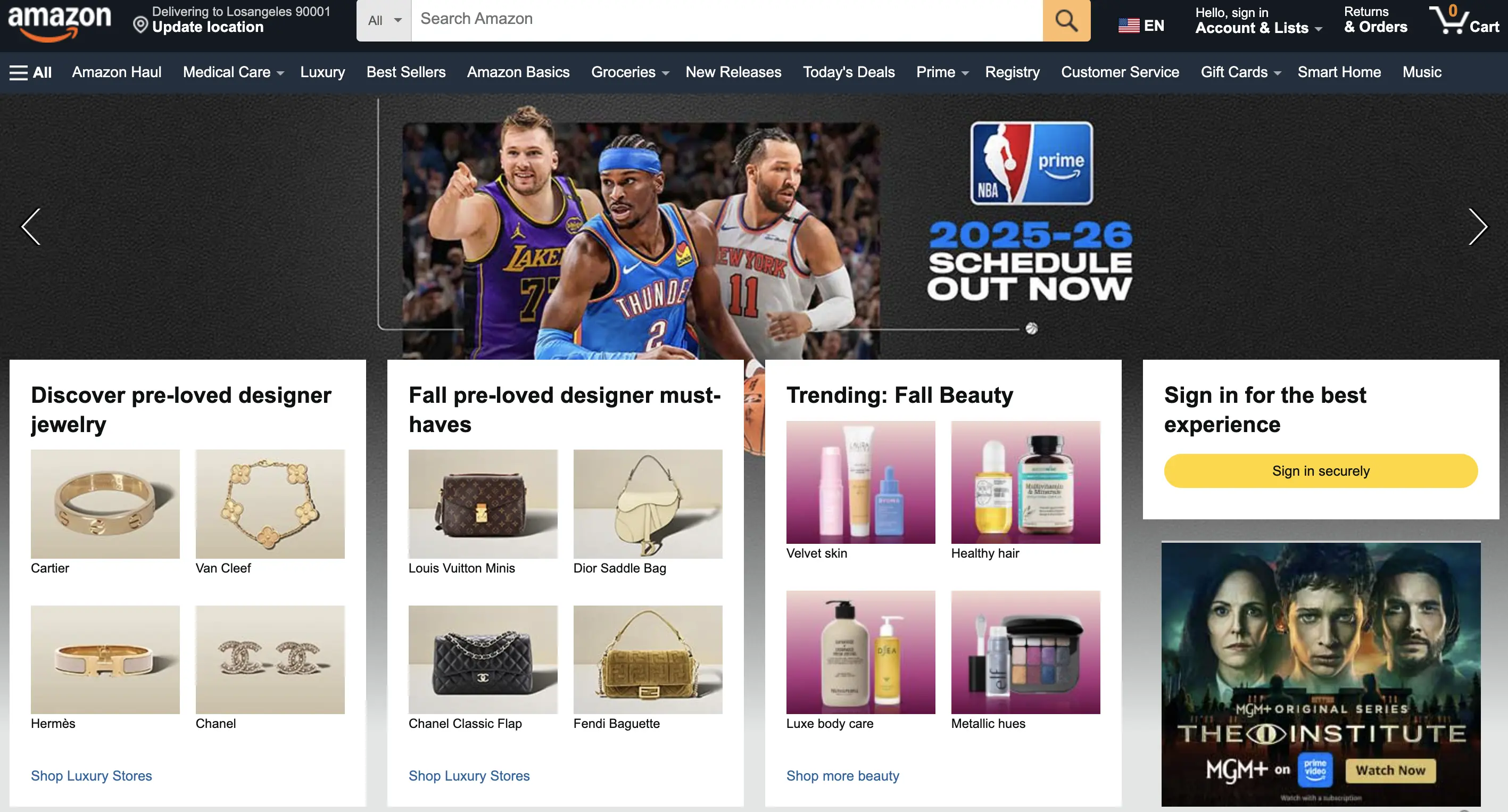Click the Amazon logo
This screenshot has height=812, width=1508.
click(59, 22)
